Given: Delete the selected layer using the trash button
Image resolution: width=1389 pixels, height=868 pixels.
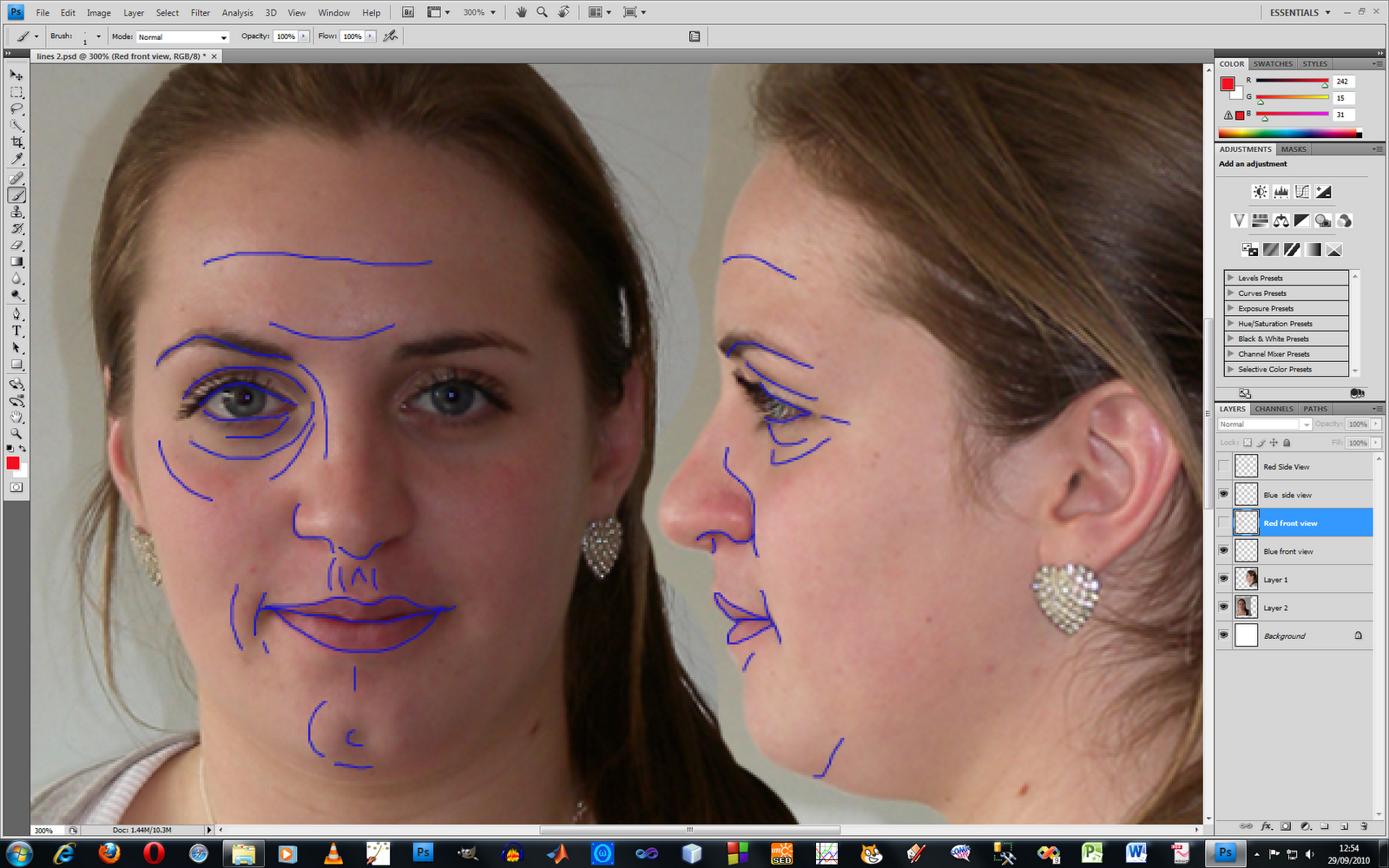Looking at the screenshot, I should coord(1365,826).
